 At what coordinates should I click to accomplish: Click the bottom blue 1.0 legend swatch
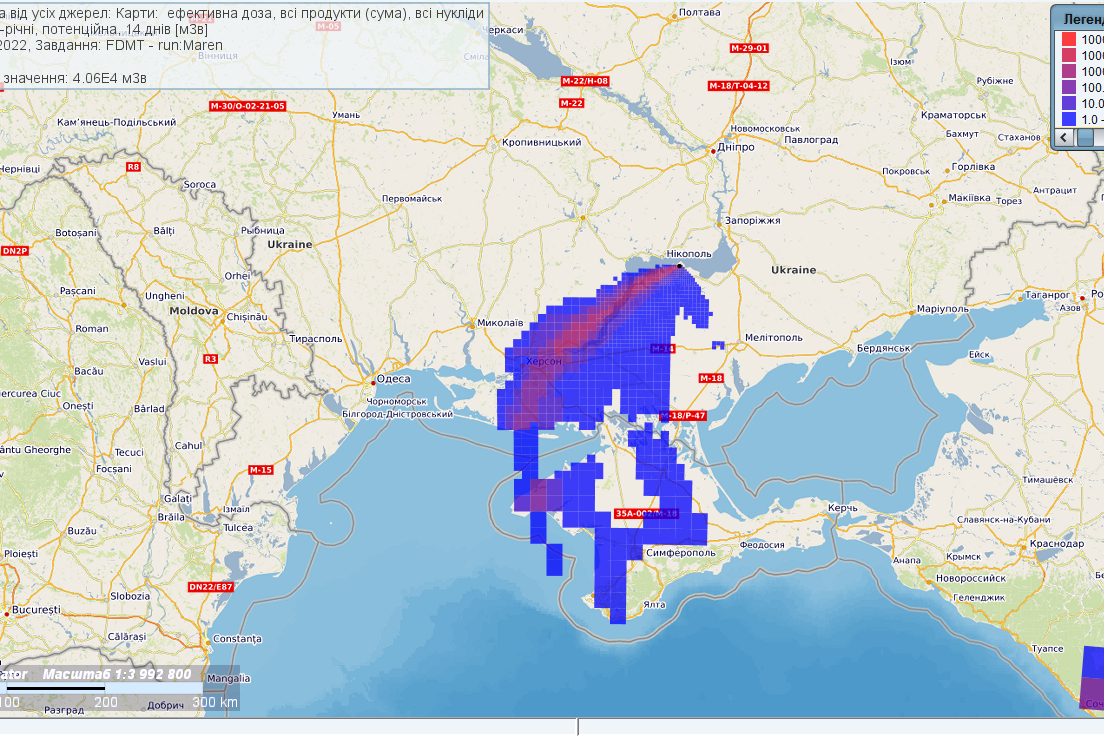(x=1067, y=119)
